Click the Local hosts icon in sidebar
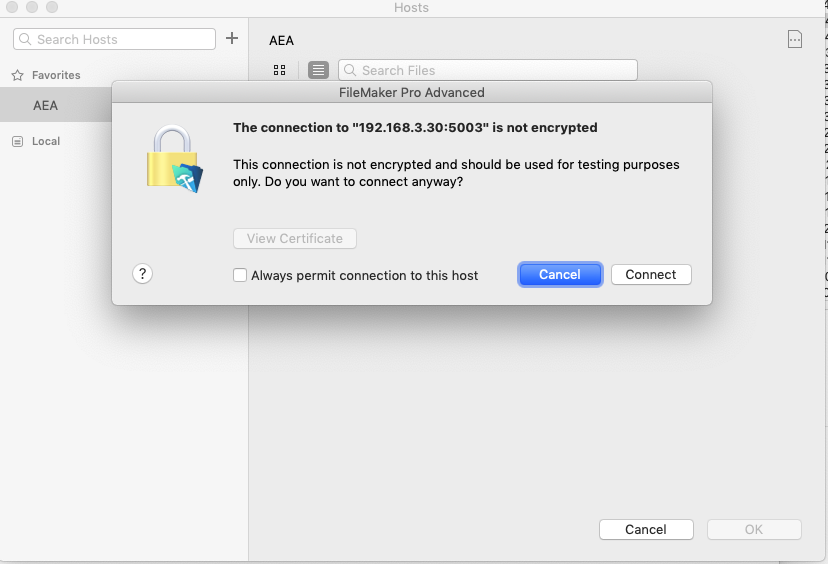This screenshot has height=564, width=828. [17, 142]
